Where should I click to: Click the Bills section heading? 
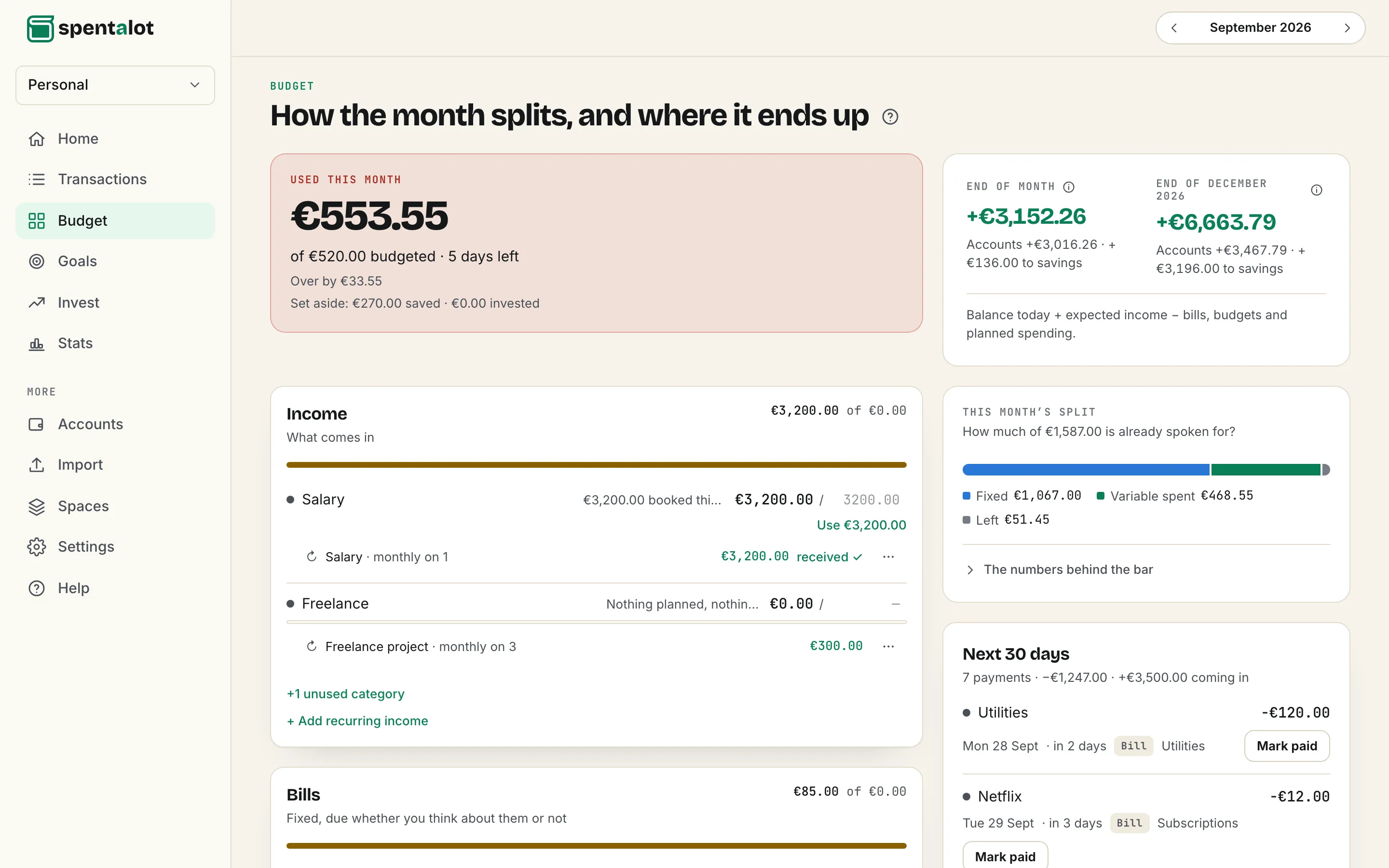(303, 795)
